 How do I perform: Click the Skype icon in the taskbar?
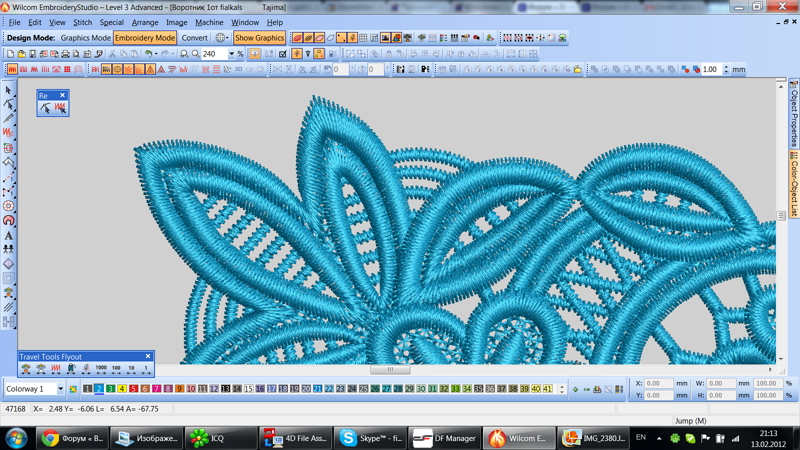click(348, 438)
